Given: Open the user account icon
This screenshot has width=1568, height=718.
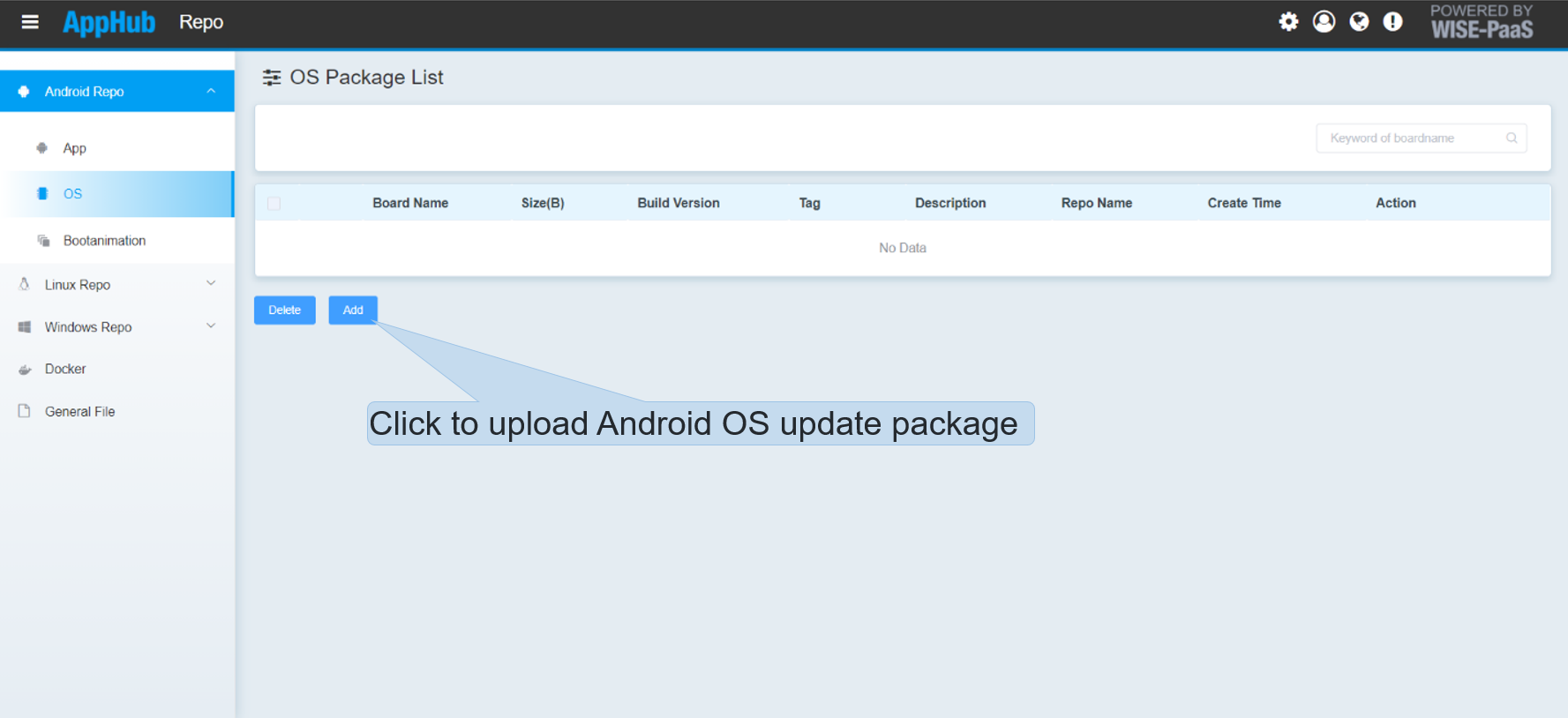Looking at the screenshot, I should [1324, 22].
